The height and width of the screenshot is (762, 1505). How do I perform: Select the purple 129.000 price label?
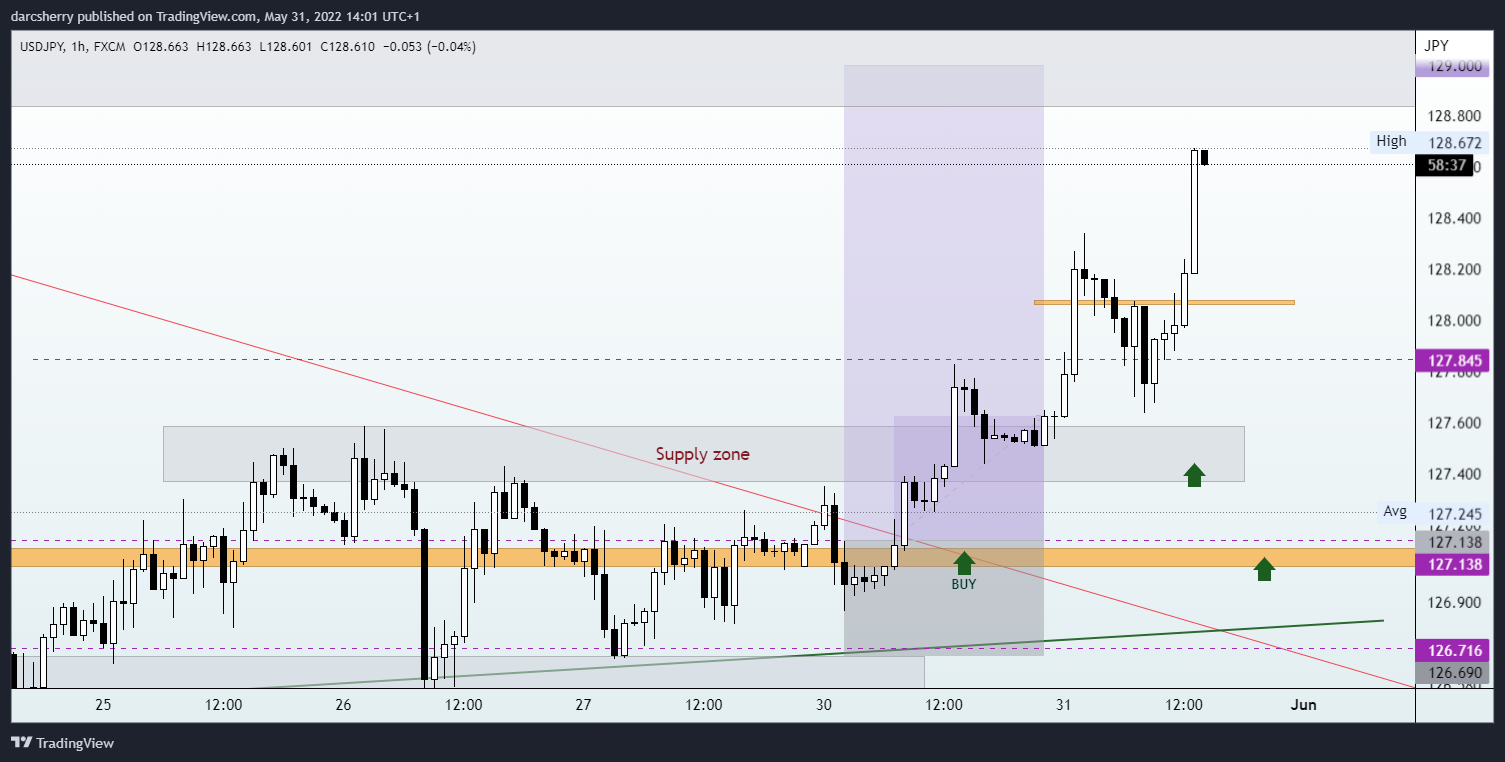pyautogui.click(x=1453, y=66)
